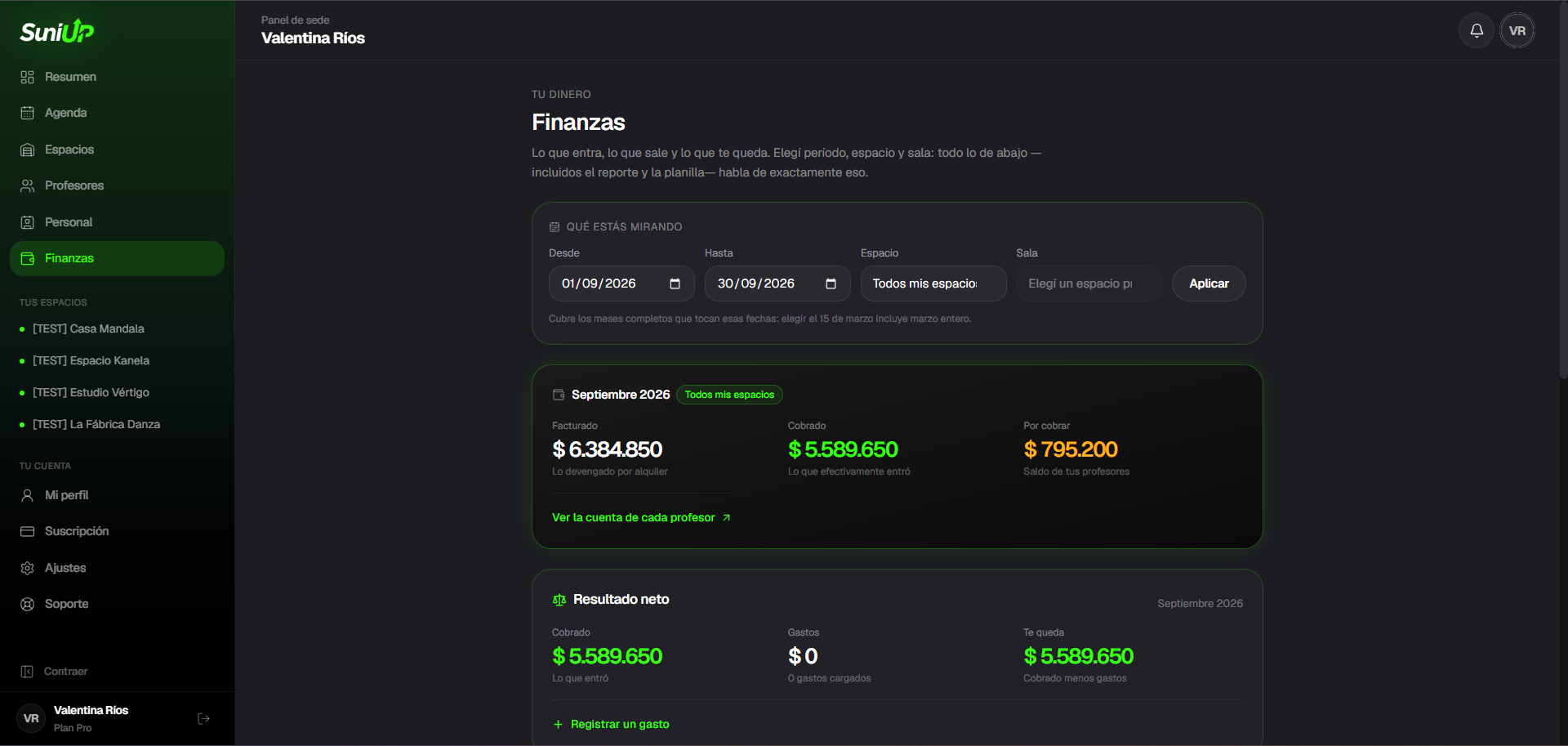
Task: Click the Ajustes gear icon
Action: coord(27,568)
